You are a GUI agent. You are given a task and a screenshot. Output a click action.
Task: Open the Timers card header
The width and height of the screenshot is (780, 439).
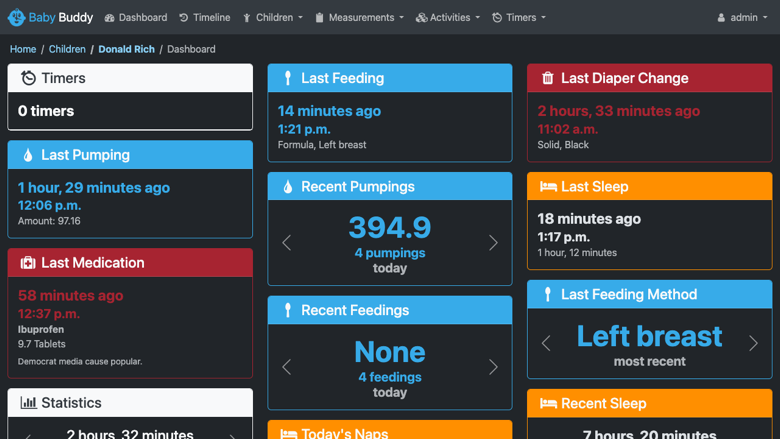click(x=130, y=78)
